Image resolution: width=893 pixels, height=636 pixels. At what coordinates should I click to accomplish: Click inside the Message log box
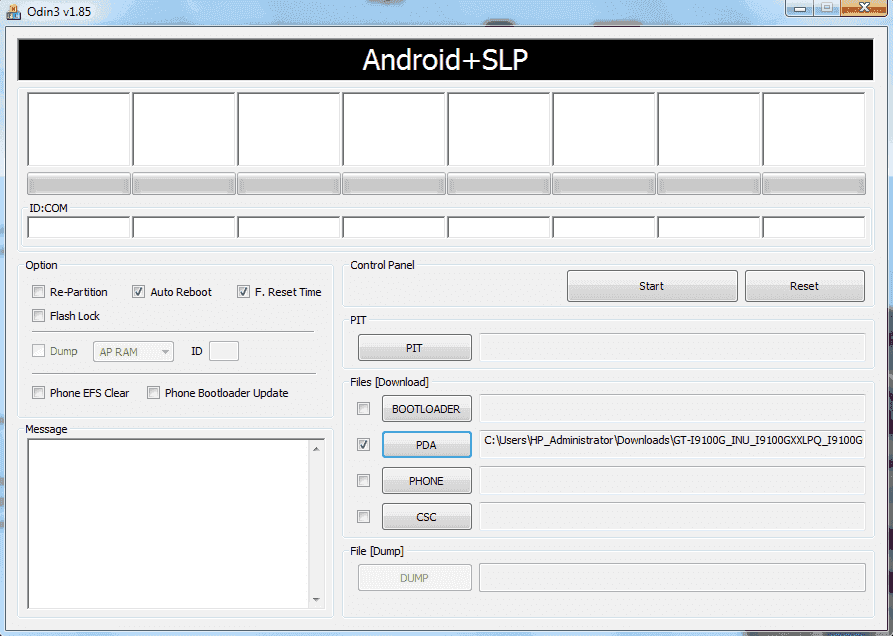(x=169, y=524)
